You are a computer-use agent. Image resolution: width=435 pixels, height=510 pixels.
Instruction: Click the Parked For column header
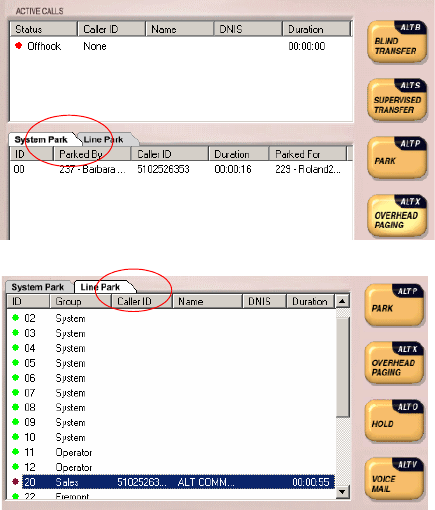(x=307, y=154)
